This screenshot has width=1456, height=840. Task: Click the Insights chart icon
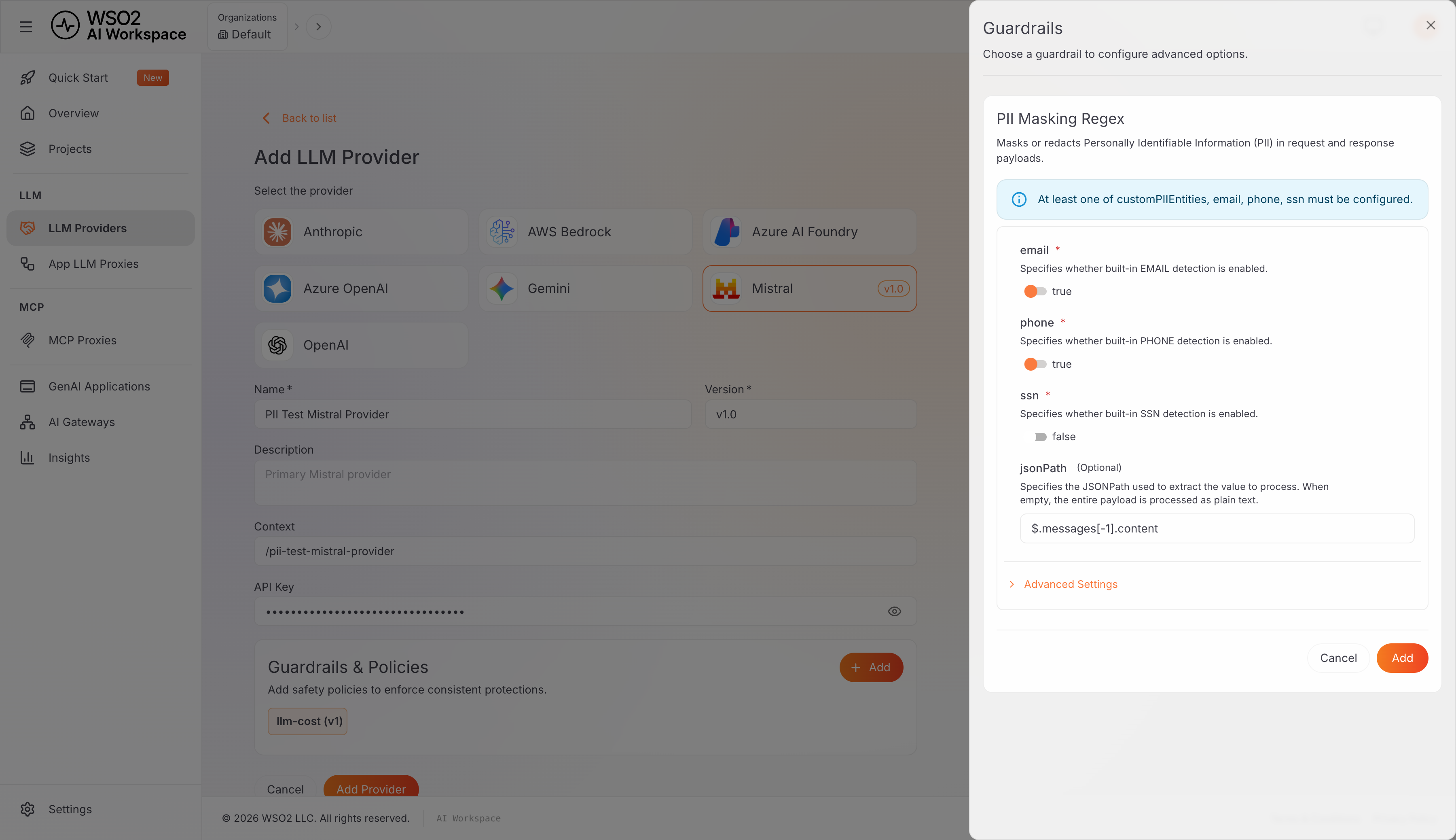pos(28,458)
